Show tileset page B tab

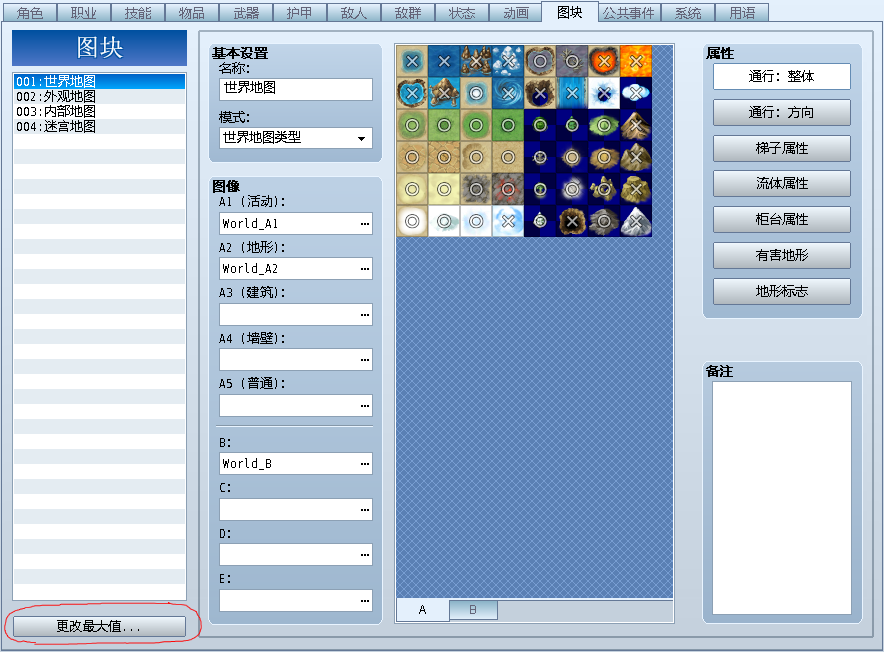pos(473,610)
